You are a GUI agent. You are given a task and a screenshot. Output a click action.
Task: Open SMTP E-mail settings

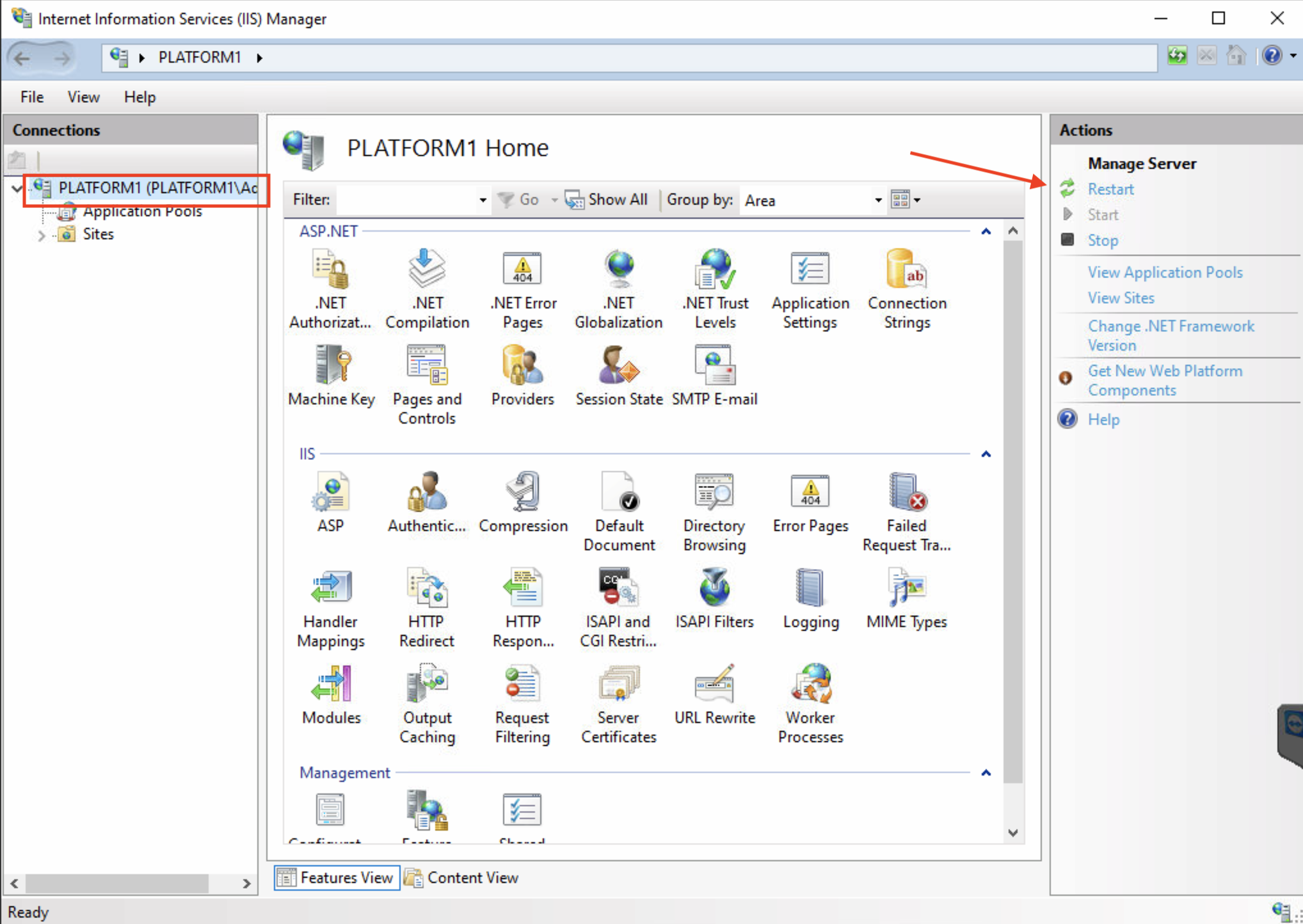(714, 376)
